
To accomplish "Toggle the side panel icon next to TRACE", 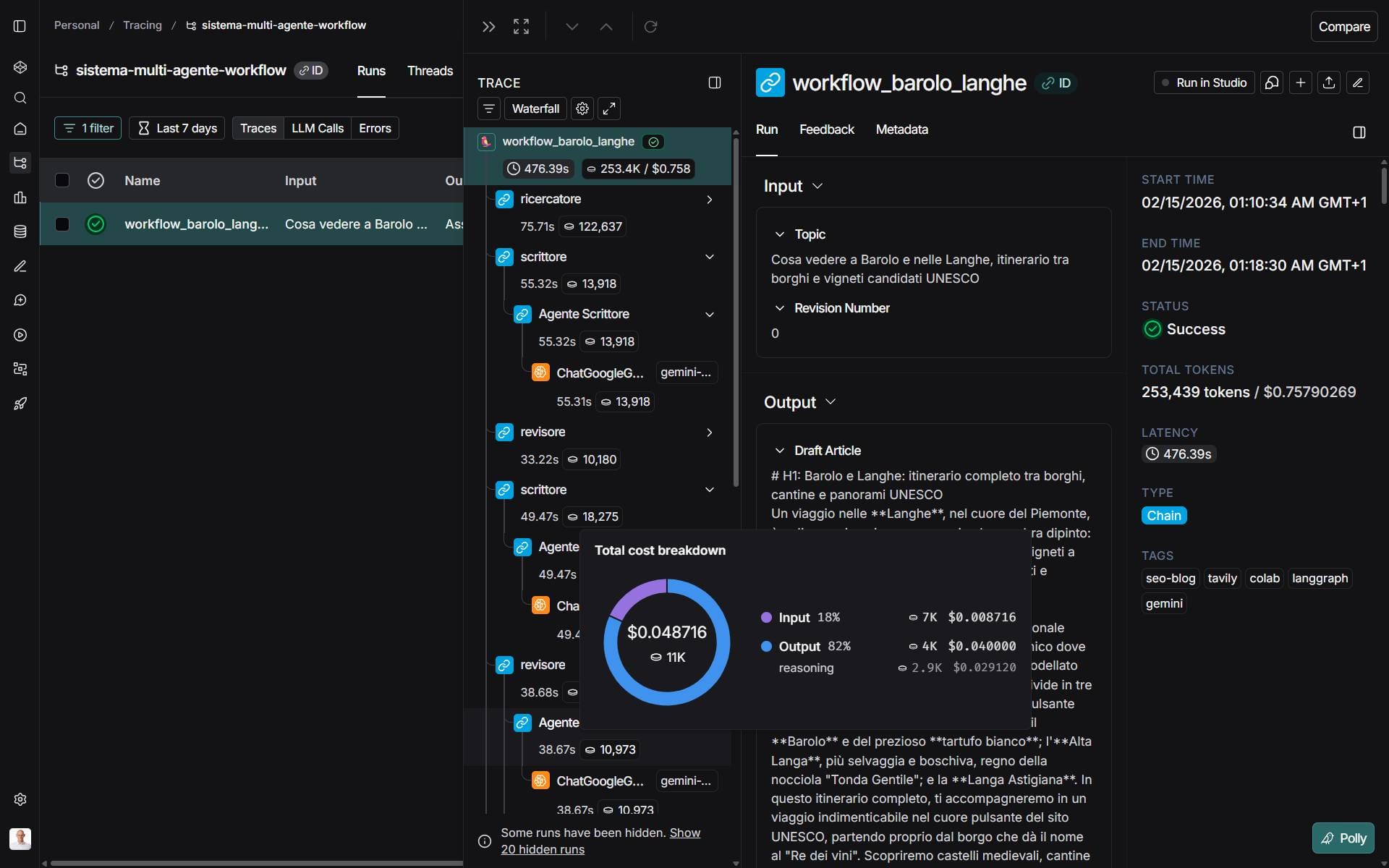I will point(715,82).
